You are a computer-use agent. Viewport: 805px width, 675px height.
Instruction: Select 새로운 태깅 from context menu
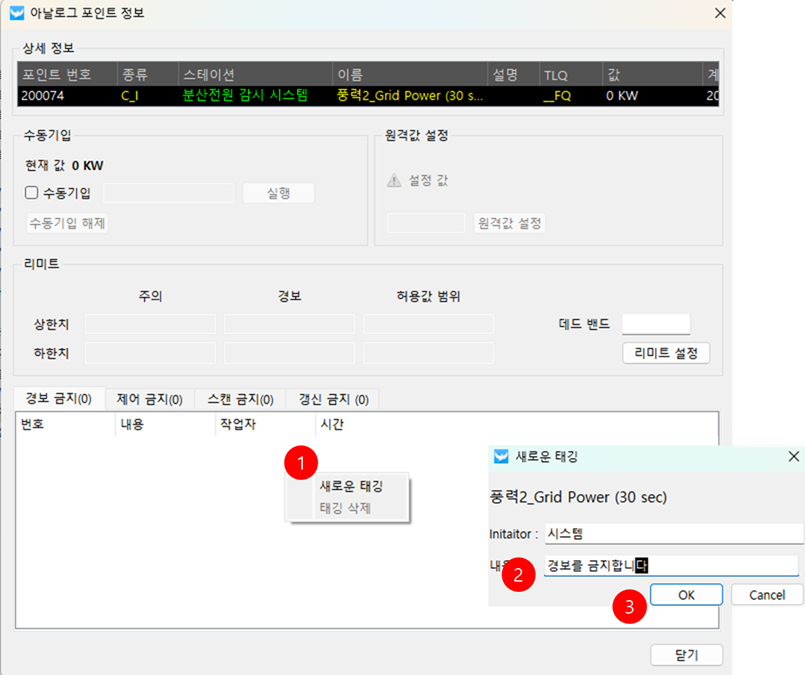tap(350, 486)
